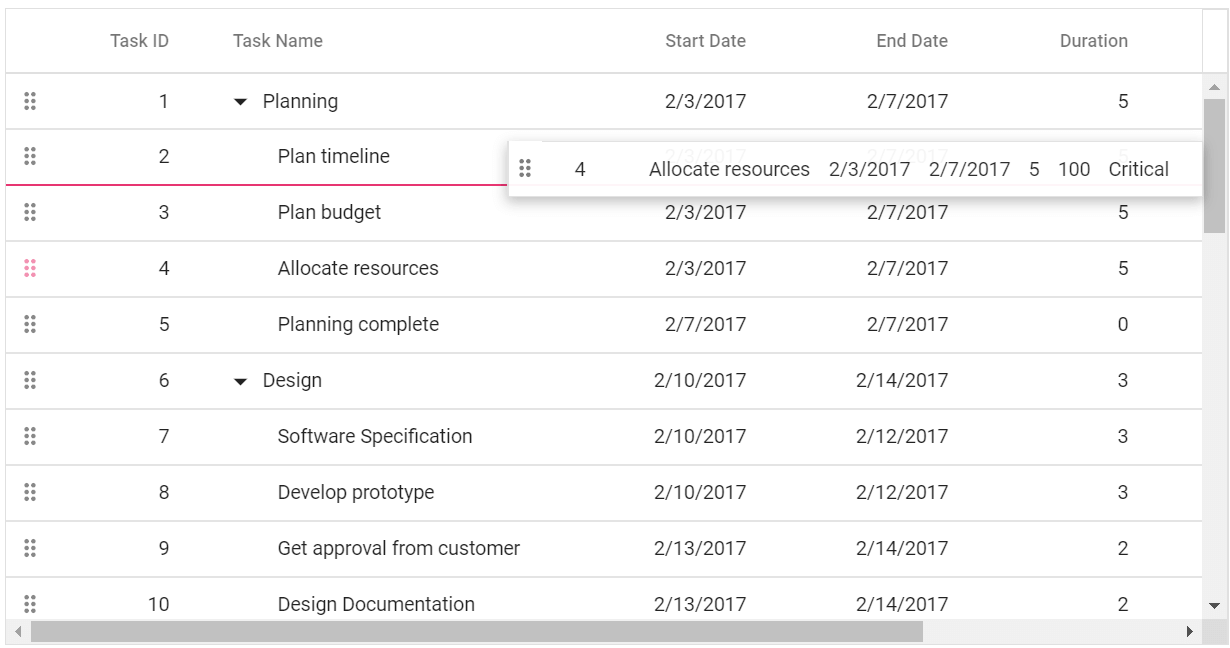Click drag handle for Get approval row
The height and width of the screenshot is (648, 1230).
pyautogui.click(x=30, y=548)
